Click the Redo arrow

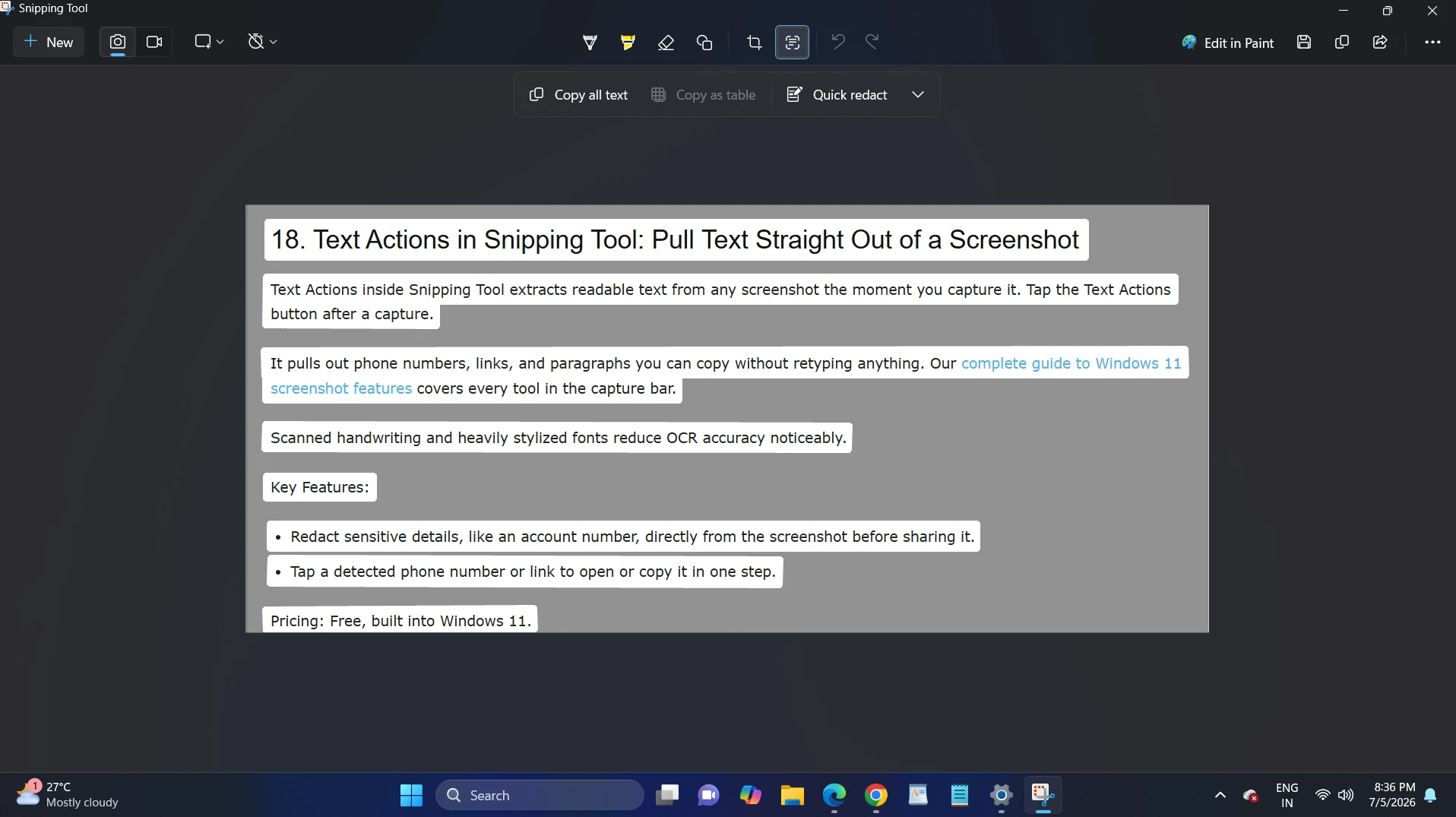(872, 42)
